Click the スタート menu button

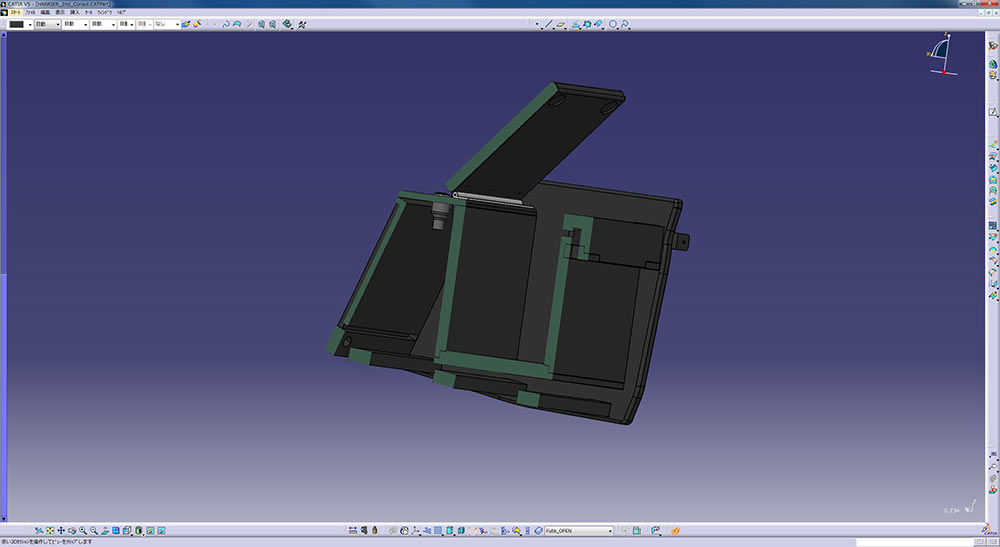coord(15,11)
